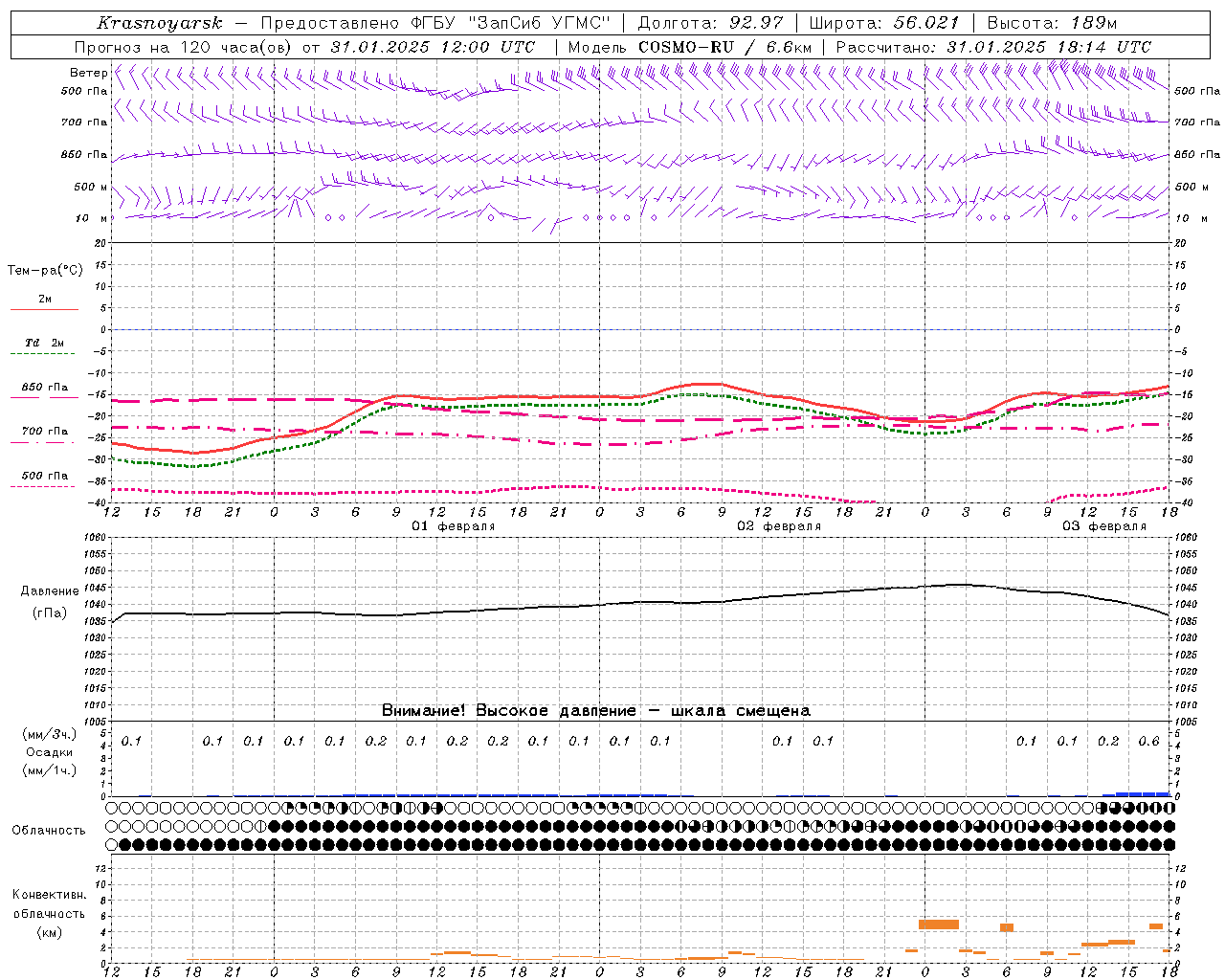Click the 'Осадки' precipitation label

pos(50,752)
